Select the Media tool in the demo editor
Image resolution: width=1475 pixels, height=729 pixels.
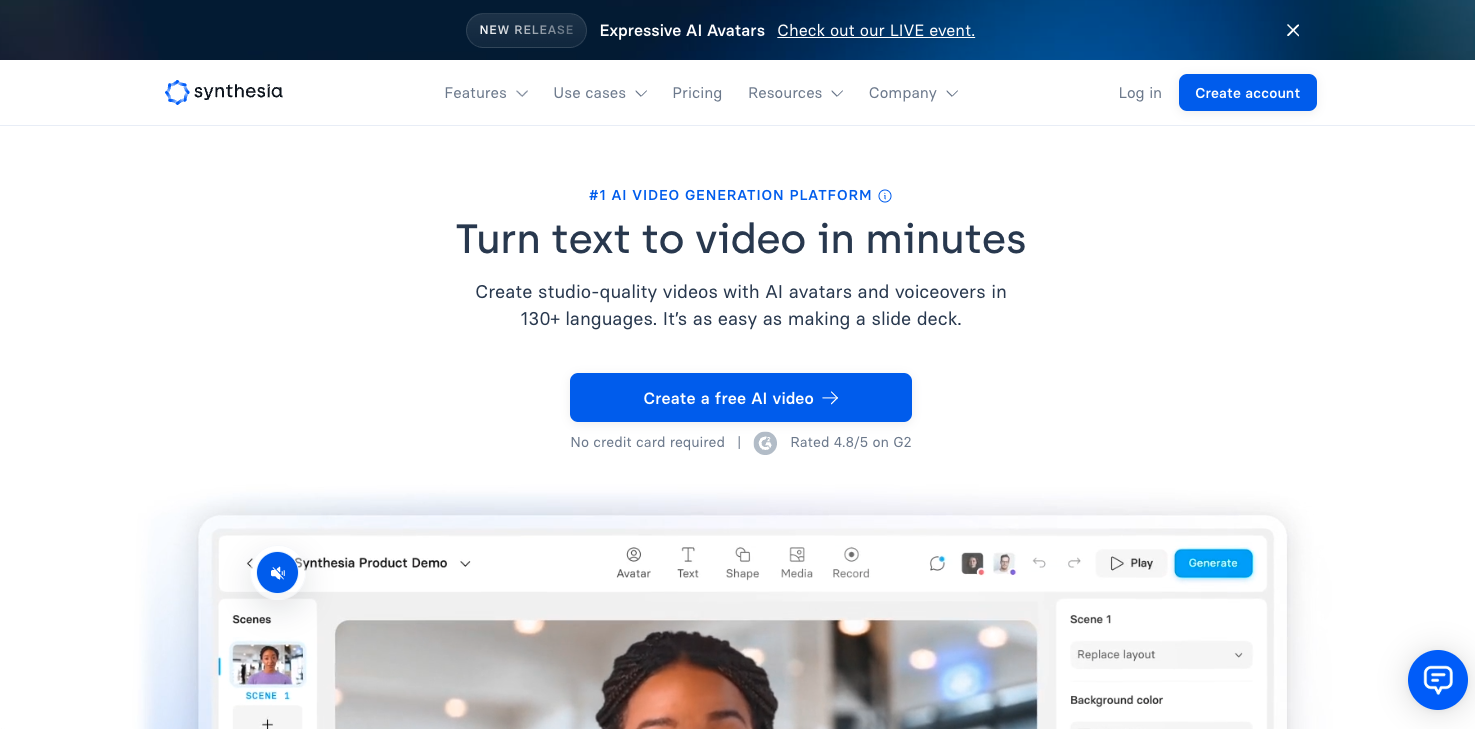click(x=797, y=563)
